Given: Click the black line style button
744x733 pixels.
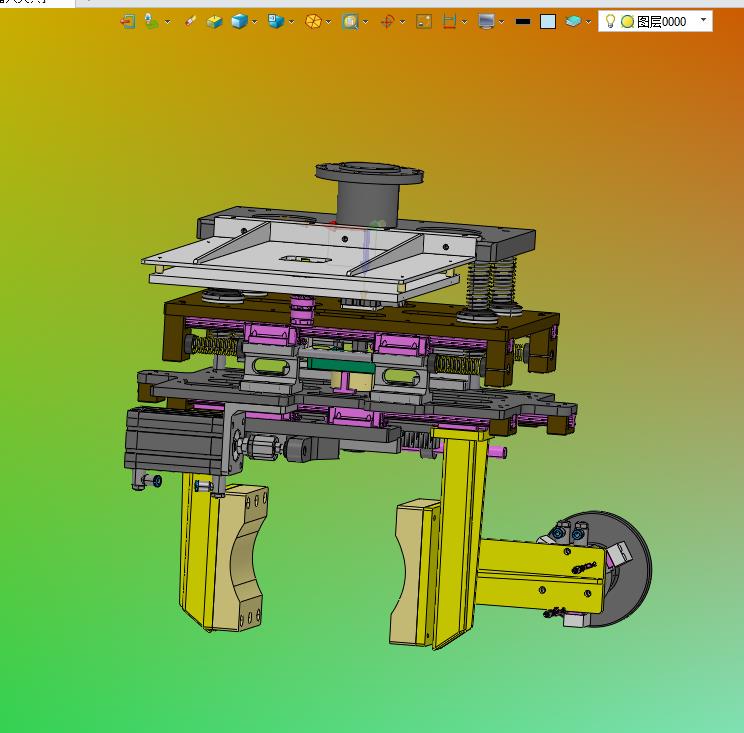Looking at the screenshot, I should (x=522, y=21).
